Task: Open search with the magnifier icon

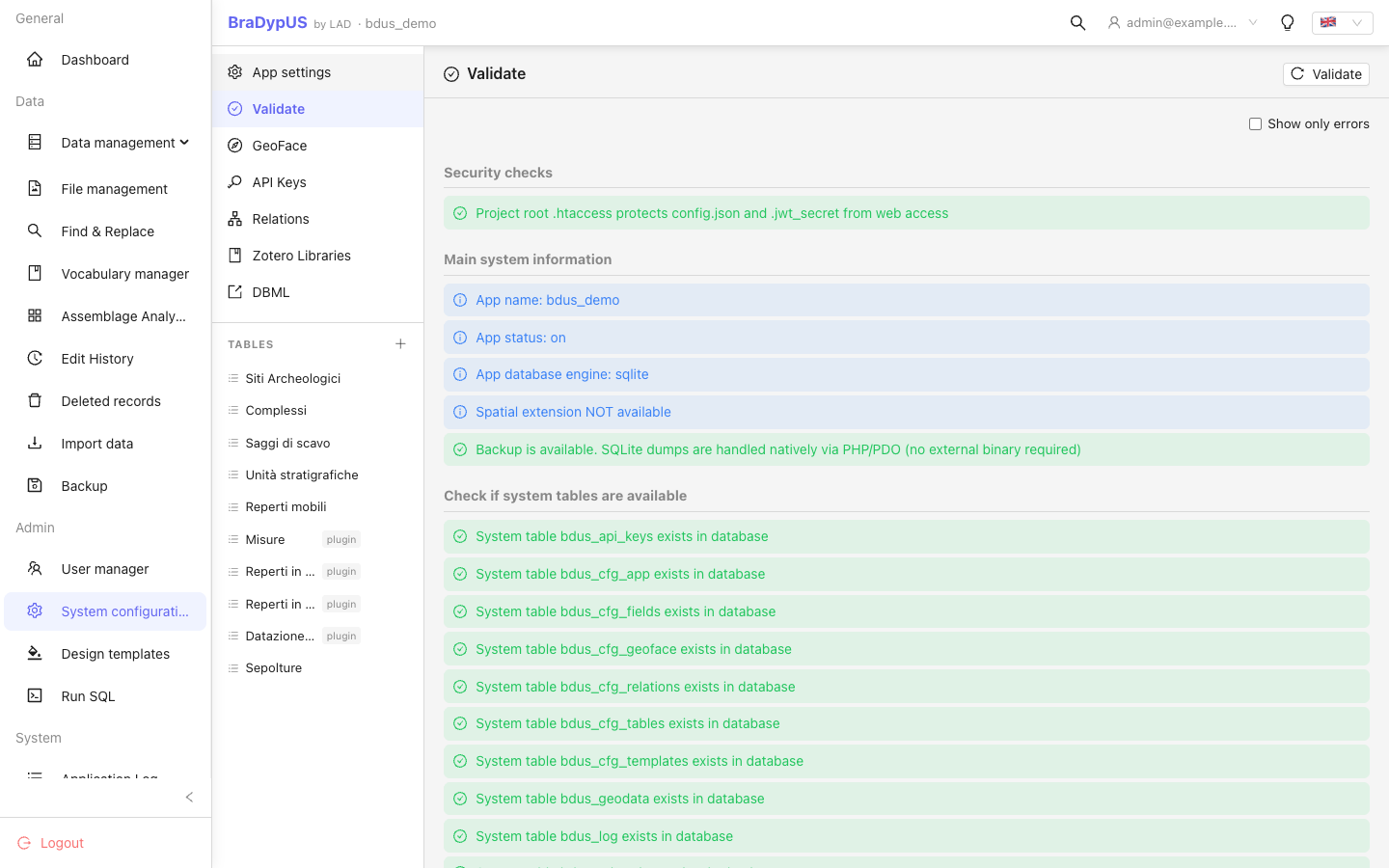Action: point(1077,23)
